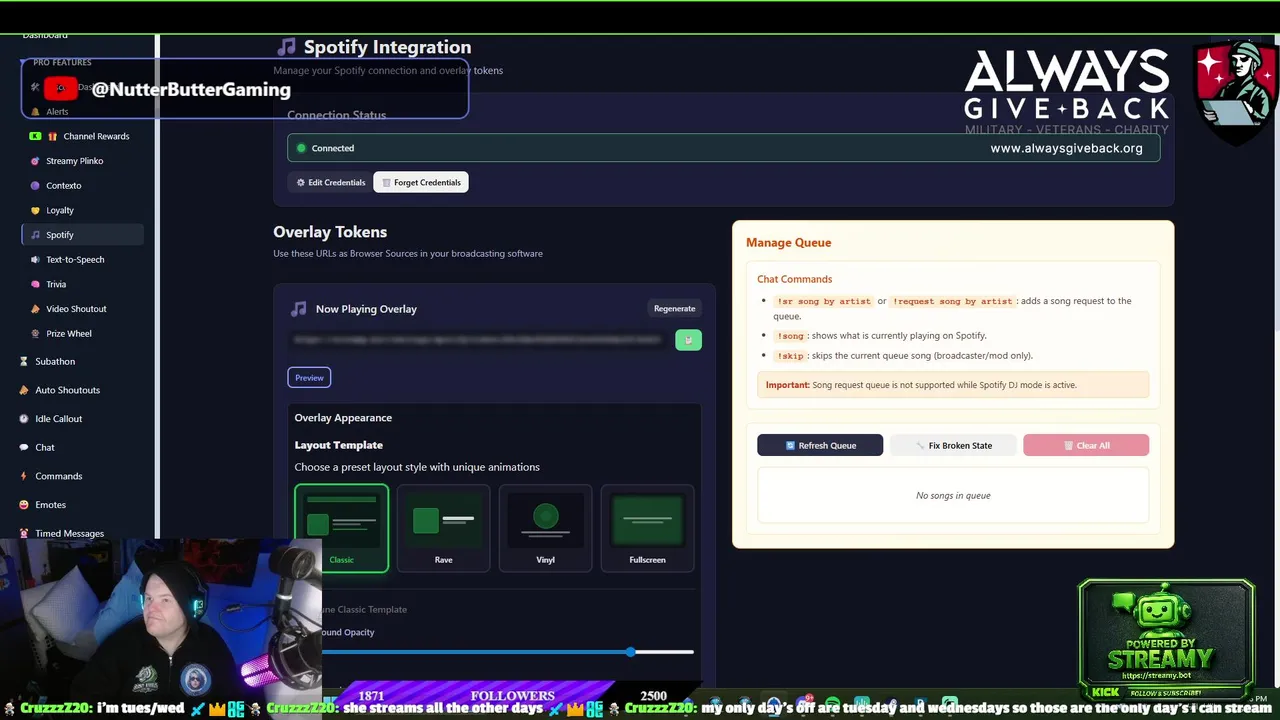
Task: Open Commands page in the sidebar
Action: pos(58,476)
